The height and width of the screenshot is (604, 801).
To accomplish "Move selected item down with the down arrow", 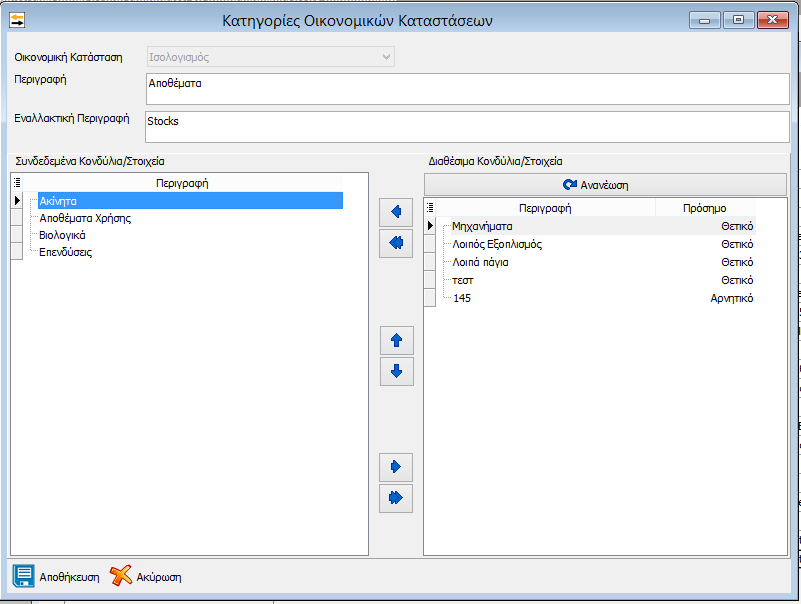I will [x=396, y=371].
